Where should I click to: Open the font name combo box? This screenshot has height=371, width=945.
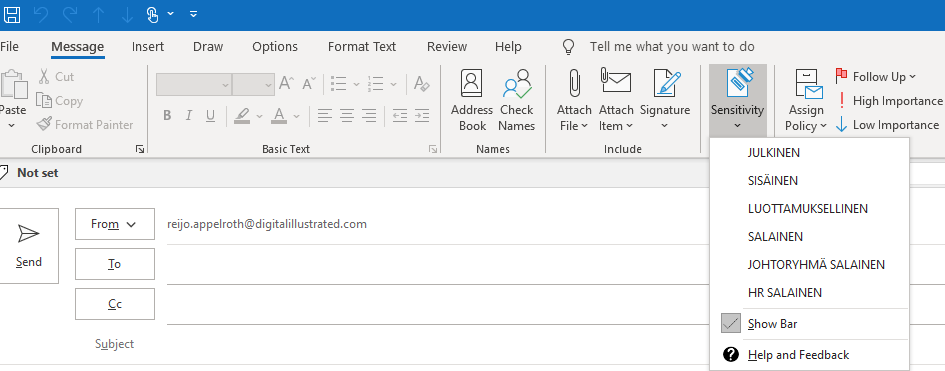(194, 85)
